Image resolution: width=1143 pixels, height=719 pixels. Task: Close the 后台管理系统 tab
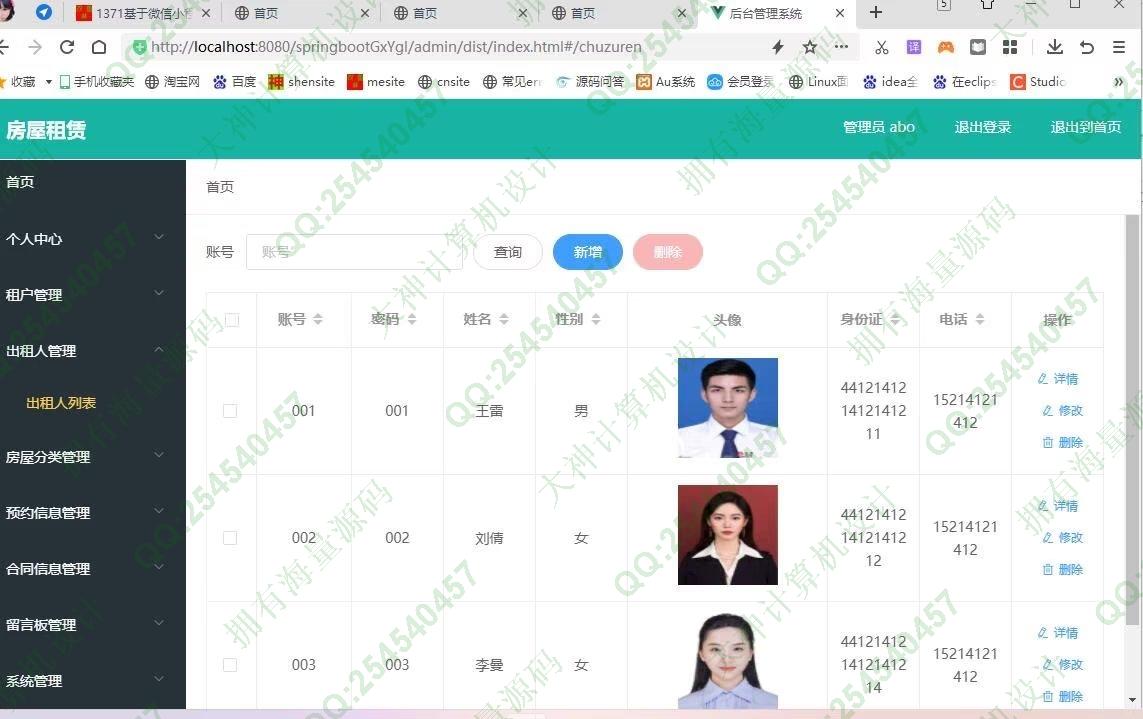coord(840,13)
